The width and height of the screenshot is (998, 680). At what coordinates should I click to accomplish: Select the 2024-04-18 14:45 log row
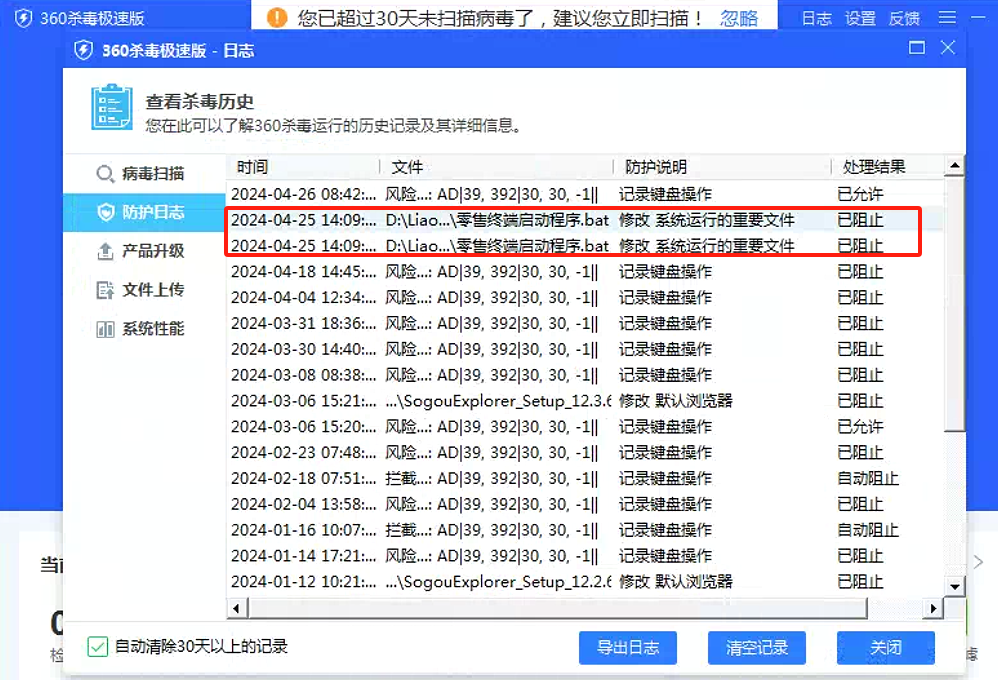(x=586, y=272)
